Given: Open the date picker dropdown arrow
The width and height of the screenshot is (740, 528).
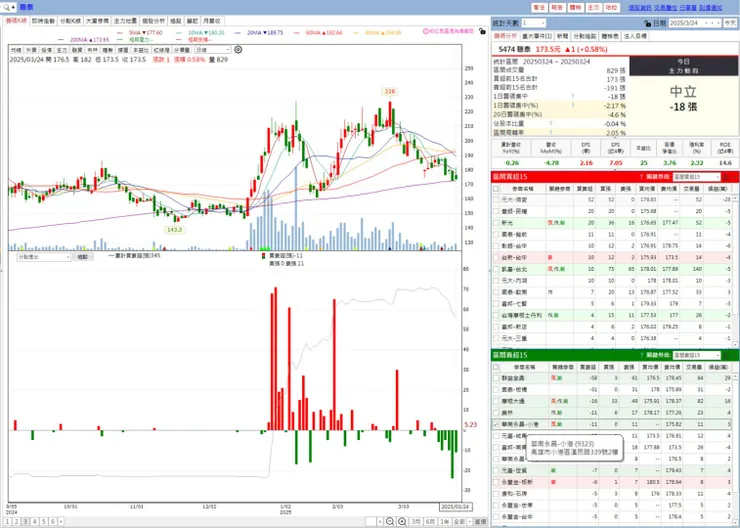Looking at the screenshot, I should tap(719, 23).
